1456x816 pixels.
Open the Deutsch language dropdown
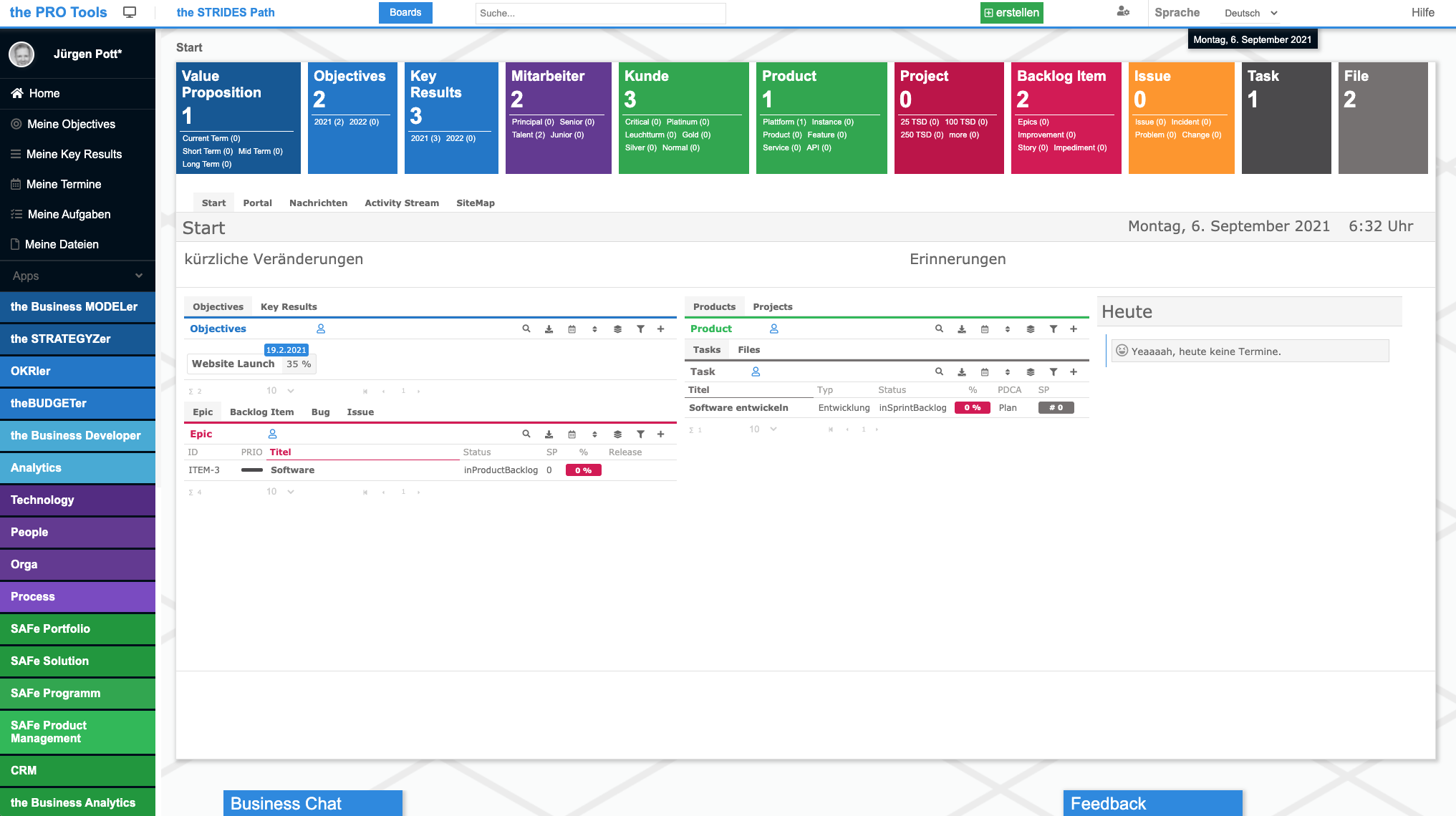pos(1250,13)
